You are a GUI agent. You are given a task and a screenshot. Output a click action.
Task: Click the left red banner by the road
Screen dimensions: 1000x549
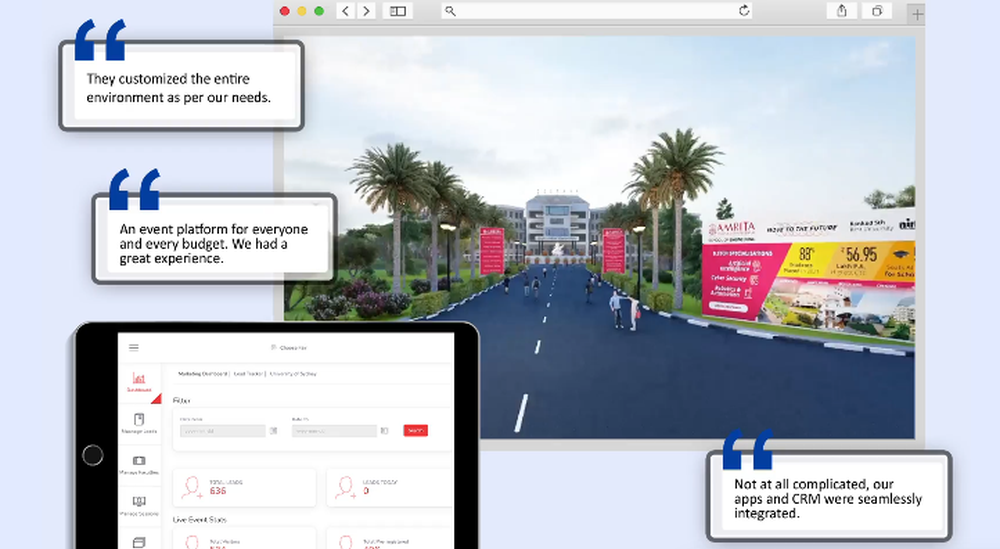click(492, 251)
